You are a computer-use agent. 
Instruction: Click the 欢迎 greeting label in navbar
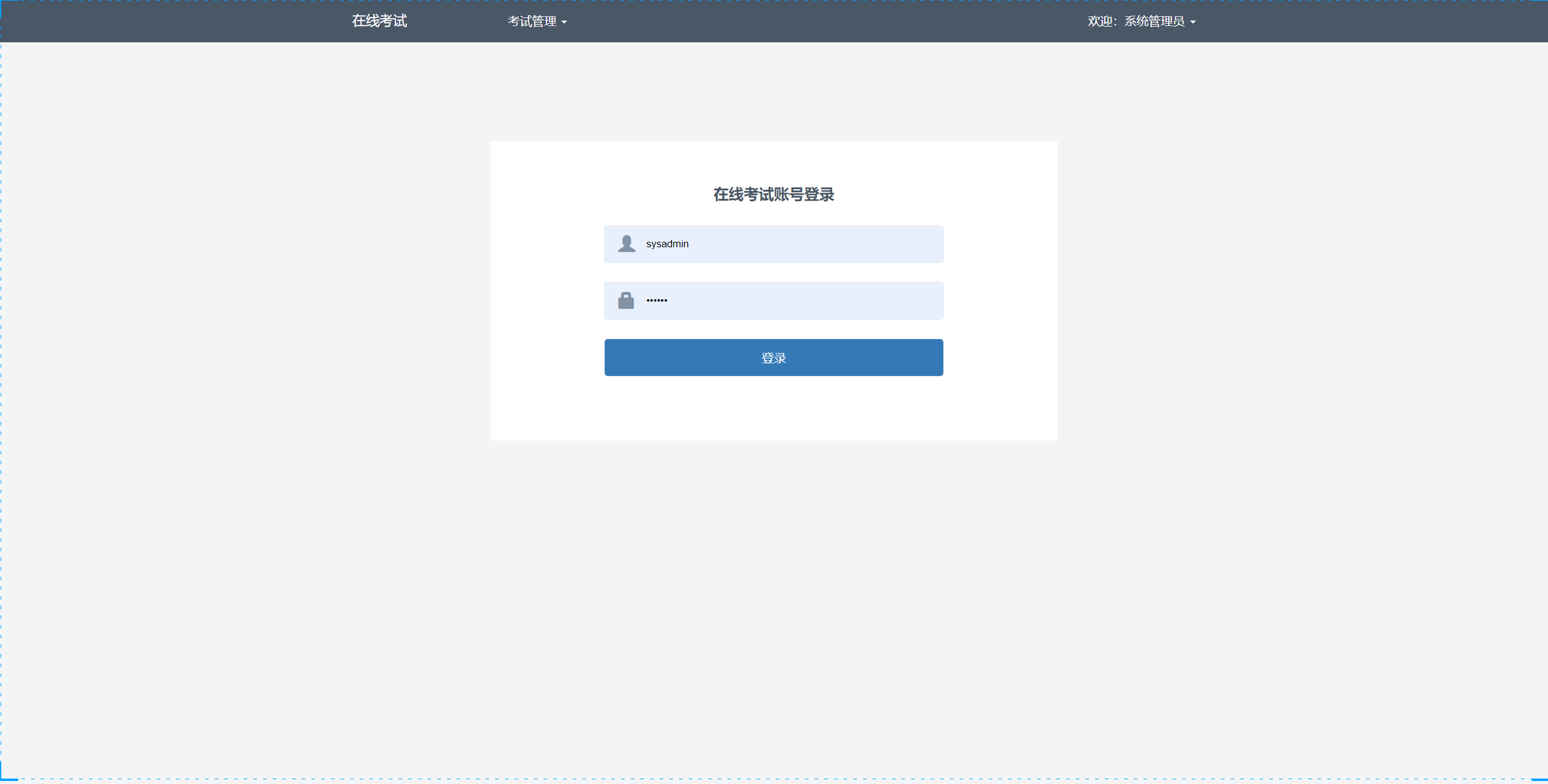1100,22
